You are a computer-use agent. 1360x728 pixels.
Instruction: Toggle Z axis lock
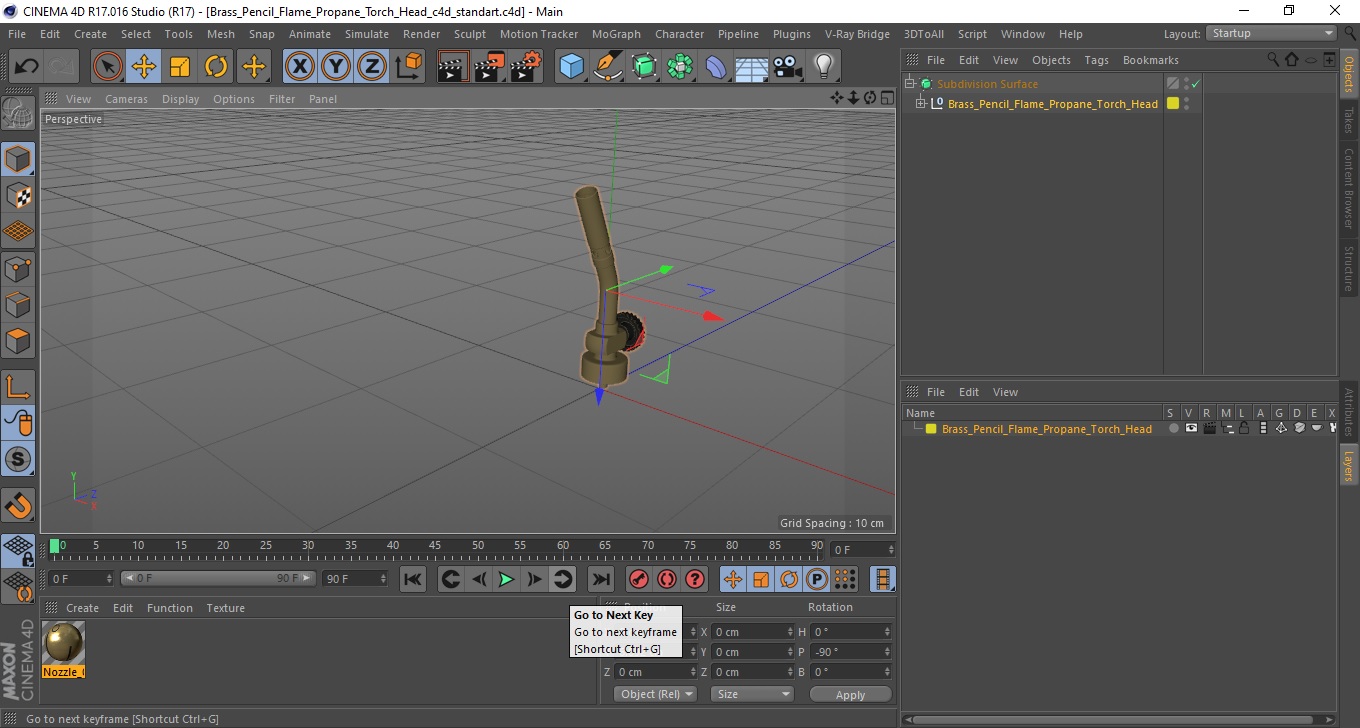[x=371, y=67]
